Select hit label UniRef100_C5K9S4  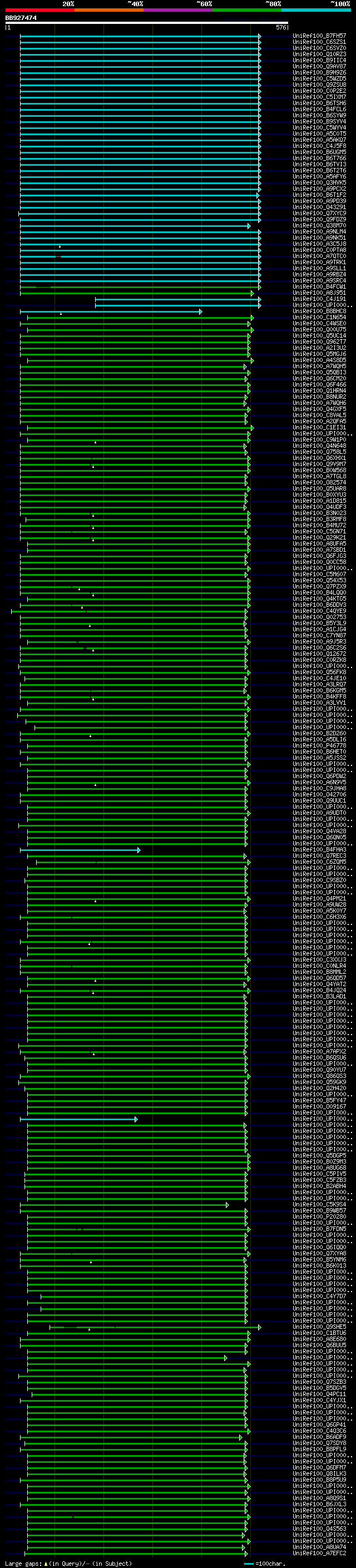319,1205
